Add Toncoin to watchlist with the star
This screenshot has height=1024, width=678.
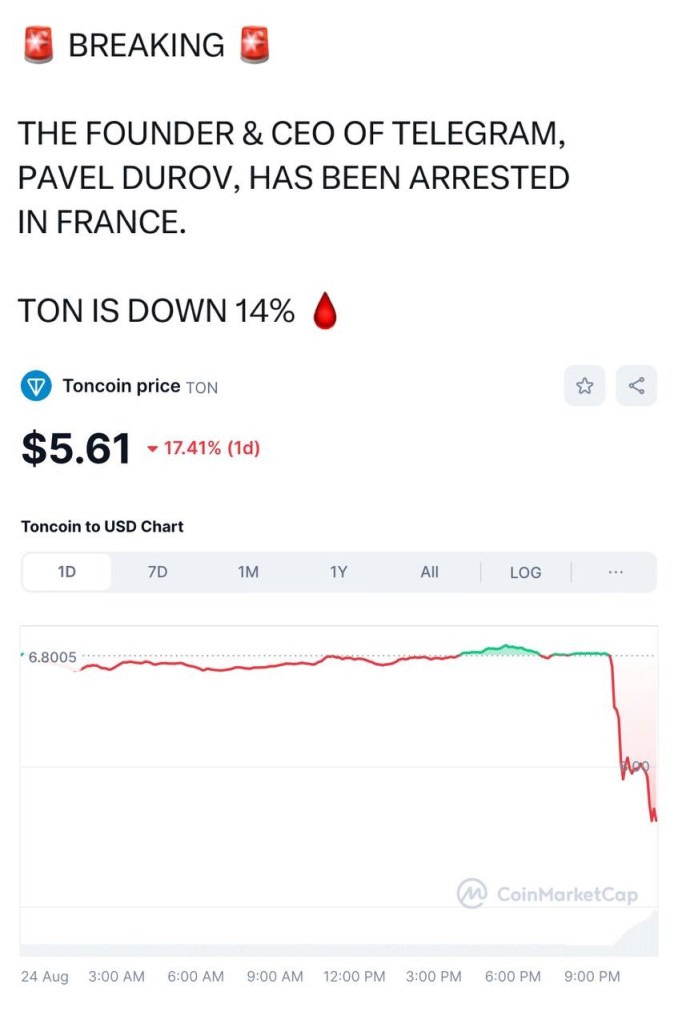pyautogui.click(x=585, y=385)
